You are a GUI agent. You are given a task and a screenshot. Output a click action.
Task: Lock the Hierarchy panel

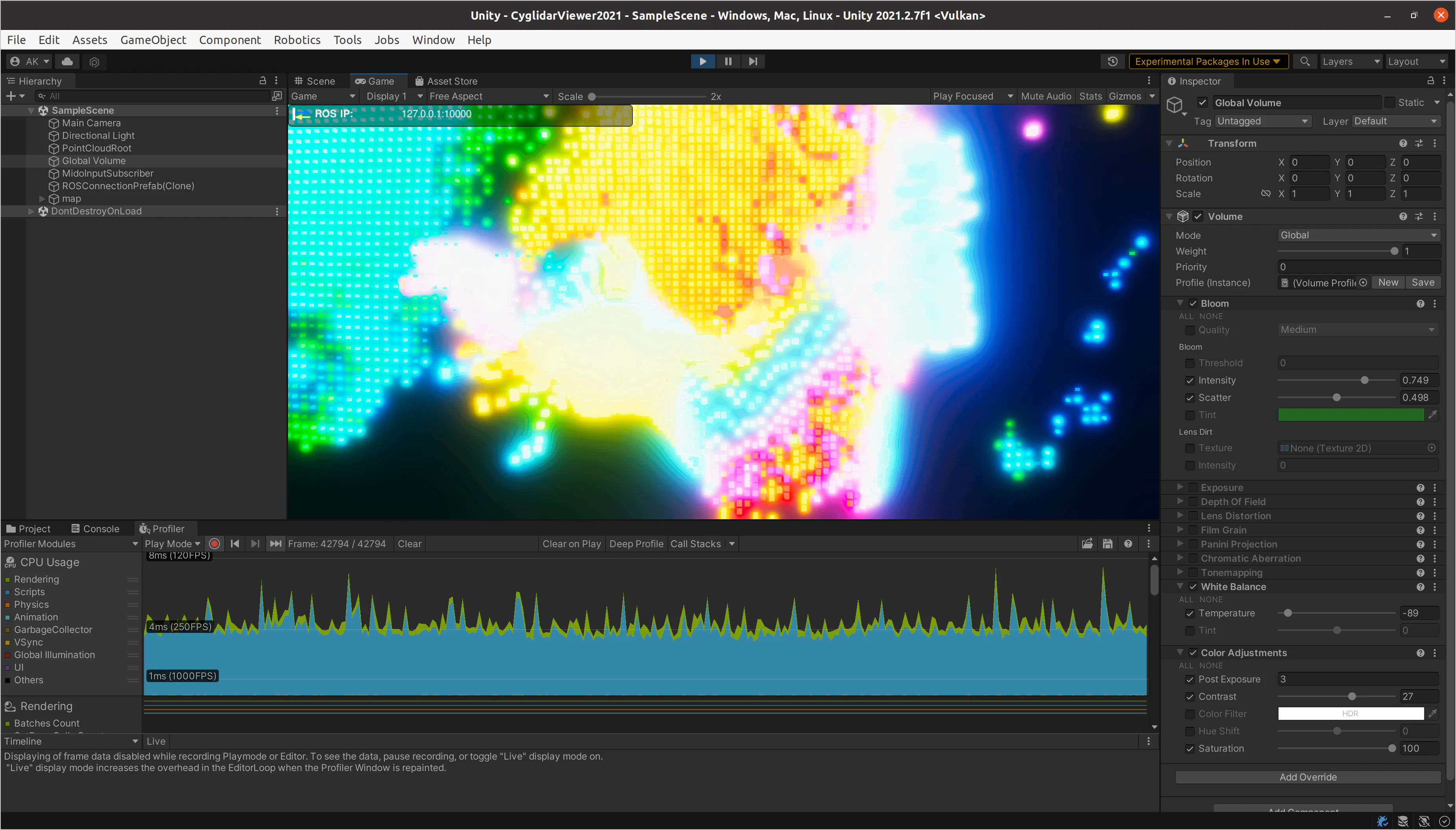click(x=263, y=81)
